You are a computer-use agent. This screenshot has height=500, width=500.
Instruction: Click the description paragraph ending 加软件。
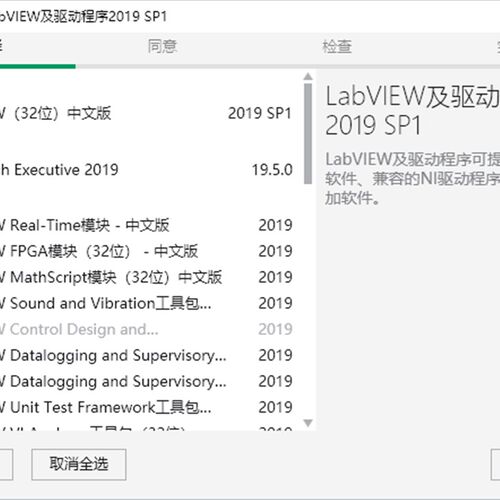click(x=413, y=179)
